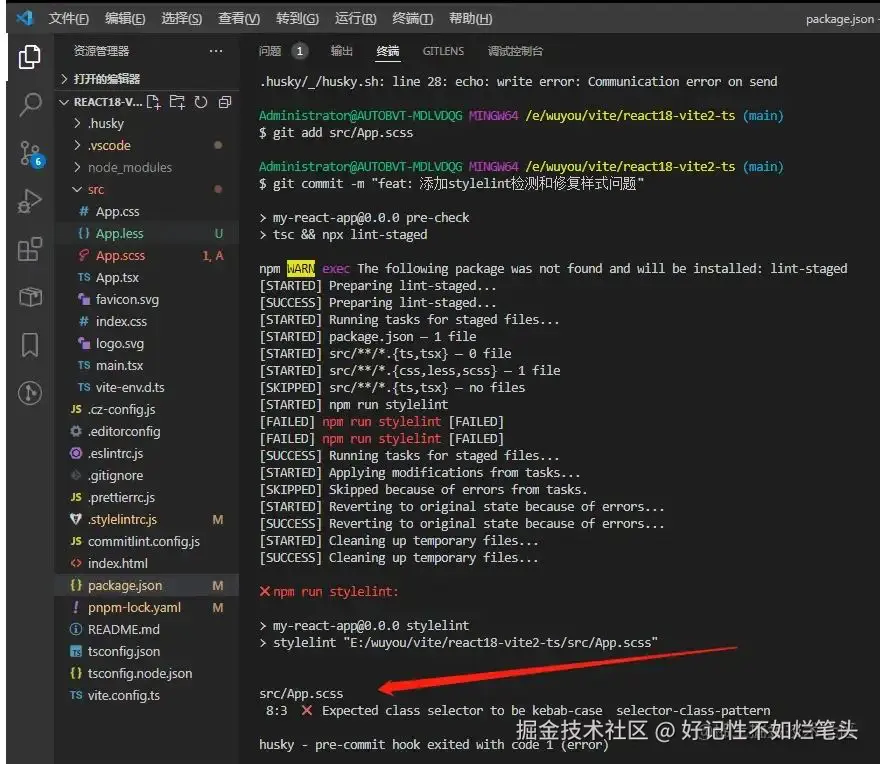Open the Edit menu

(125, 19)
